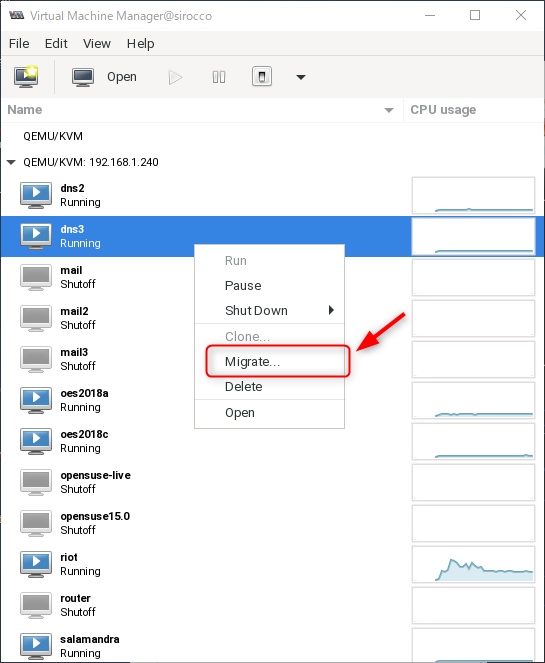545x663 pixels.
Task: Click the oes2018a CPU usage graph
Action: (473, 400)
